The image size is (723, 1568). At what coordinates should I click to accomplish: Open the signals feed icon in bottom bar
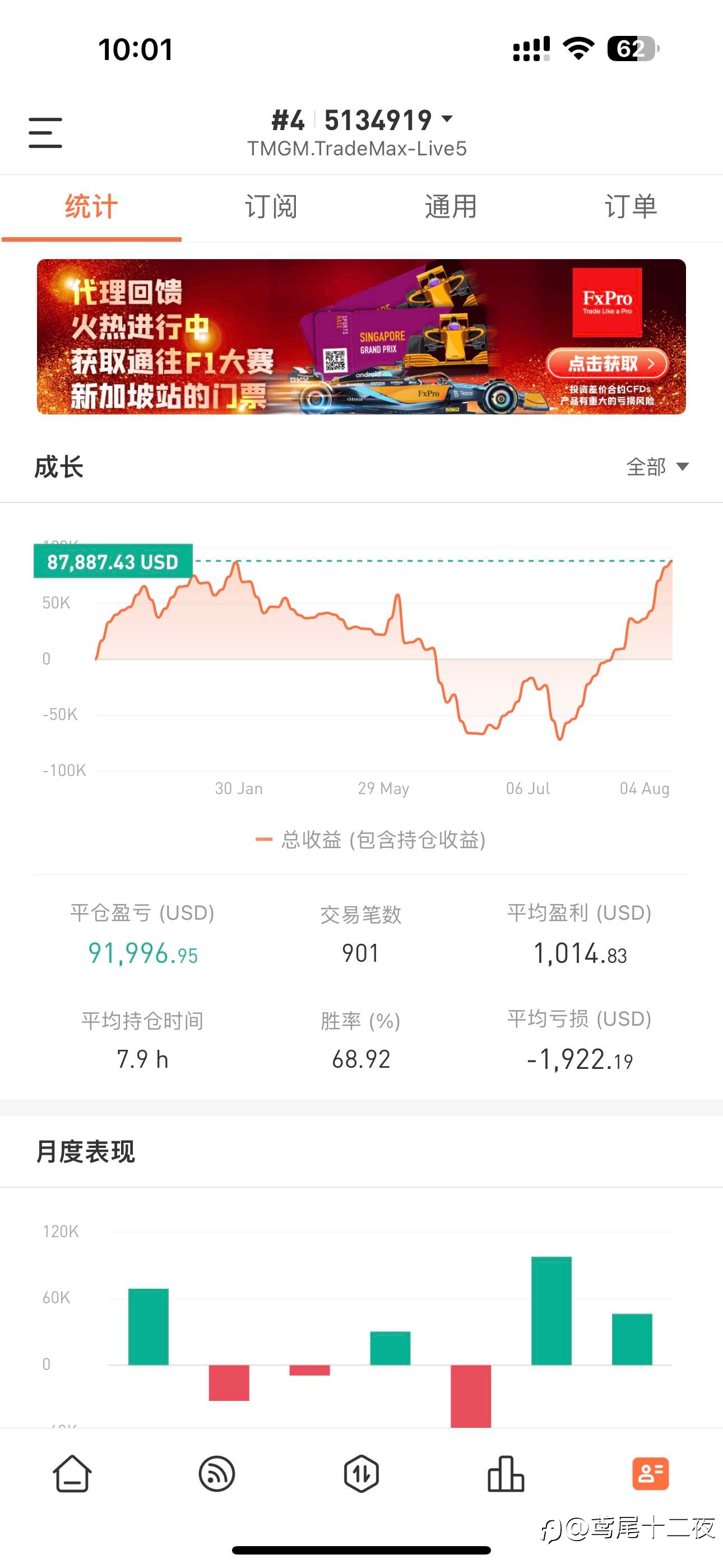[217, 1474]
